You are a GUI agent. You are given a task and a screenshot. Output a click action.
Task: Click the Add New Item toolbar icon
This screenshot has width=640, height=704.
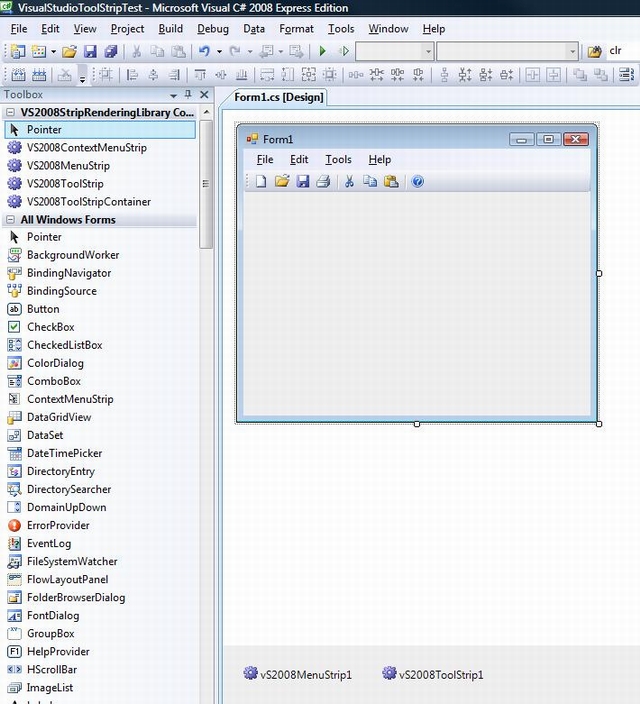click(x=39, y=51)
